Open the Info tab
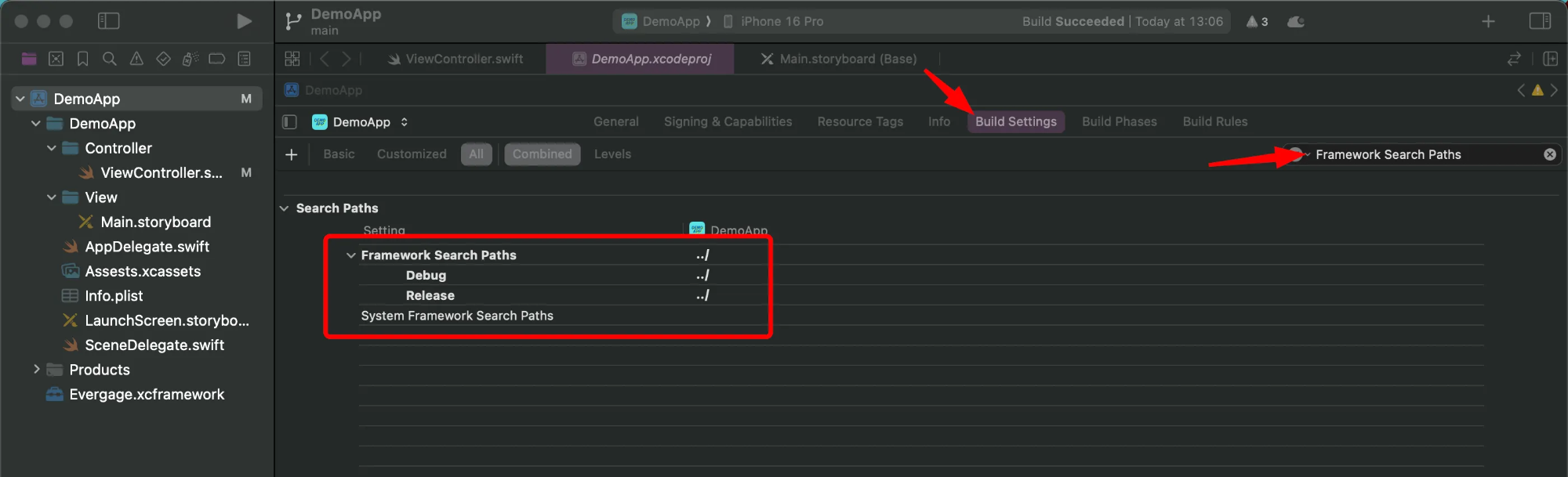 pos(938,121)
